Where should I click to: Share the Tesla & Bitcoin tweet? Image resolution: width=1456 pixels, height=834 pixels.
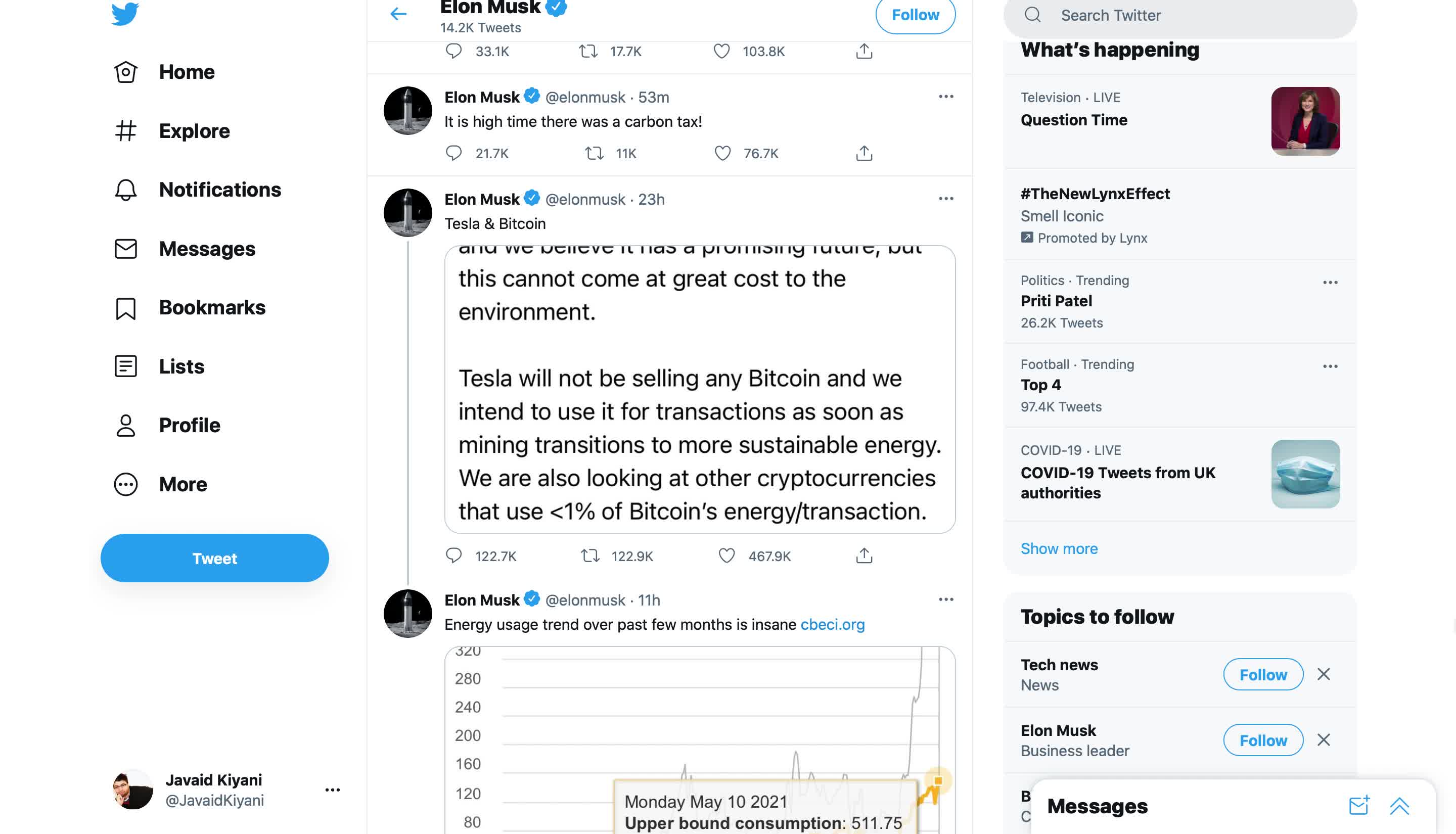864,555
